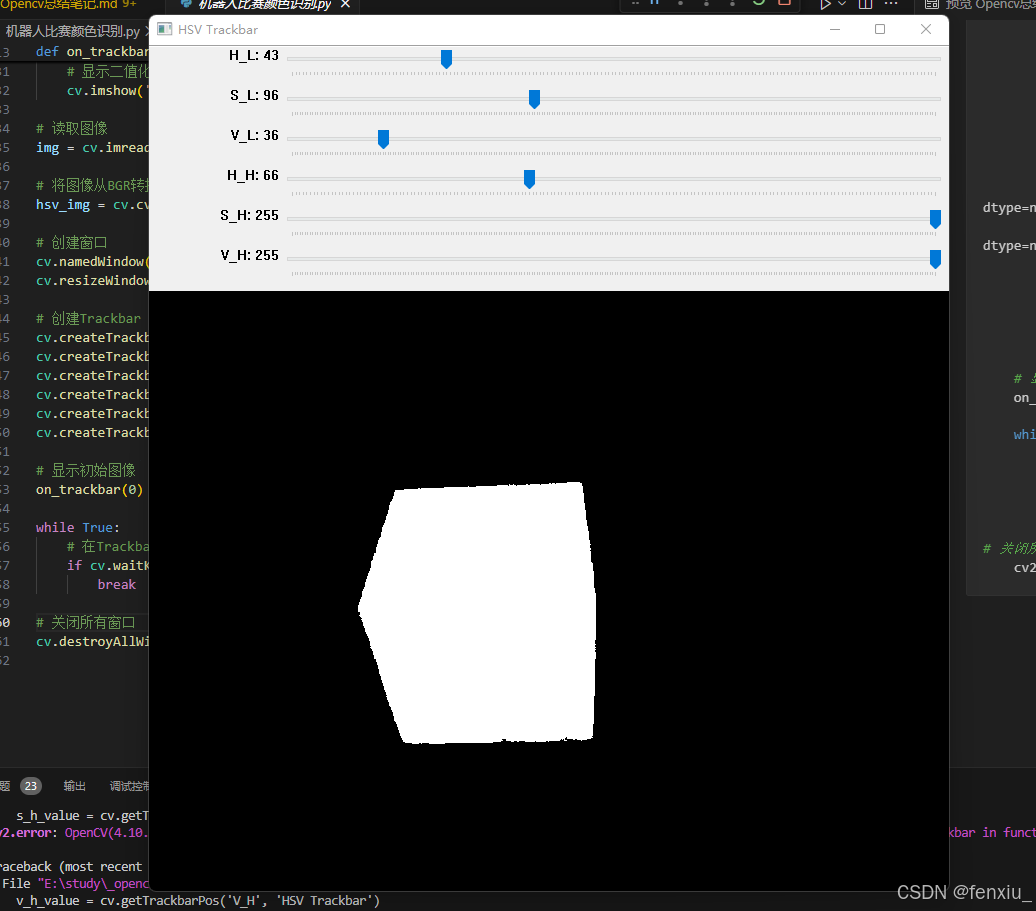Click the V_H: 255 label
1036x911 pixels.
(x=249, y=256)
